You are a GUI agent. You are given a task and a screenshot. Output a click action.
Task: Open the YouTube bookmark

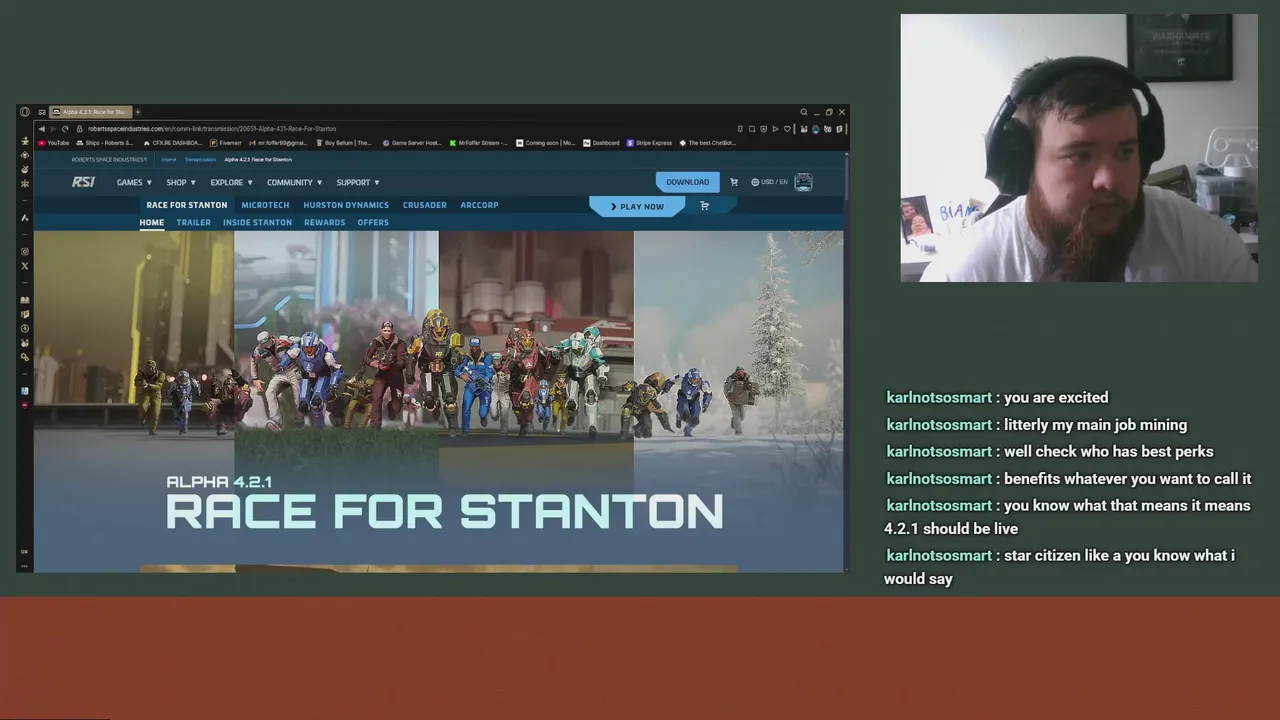coord(54,143)
